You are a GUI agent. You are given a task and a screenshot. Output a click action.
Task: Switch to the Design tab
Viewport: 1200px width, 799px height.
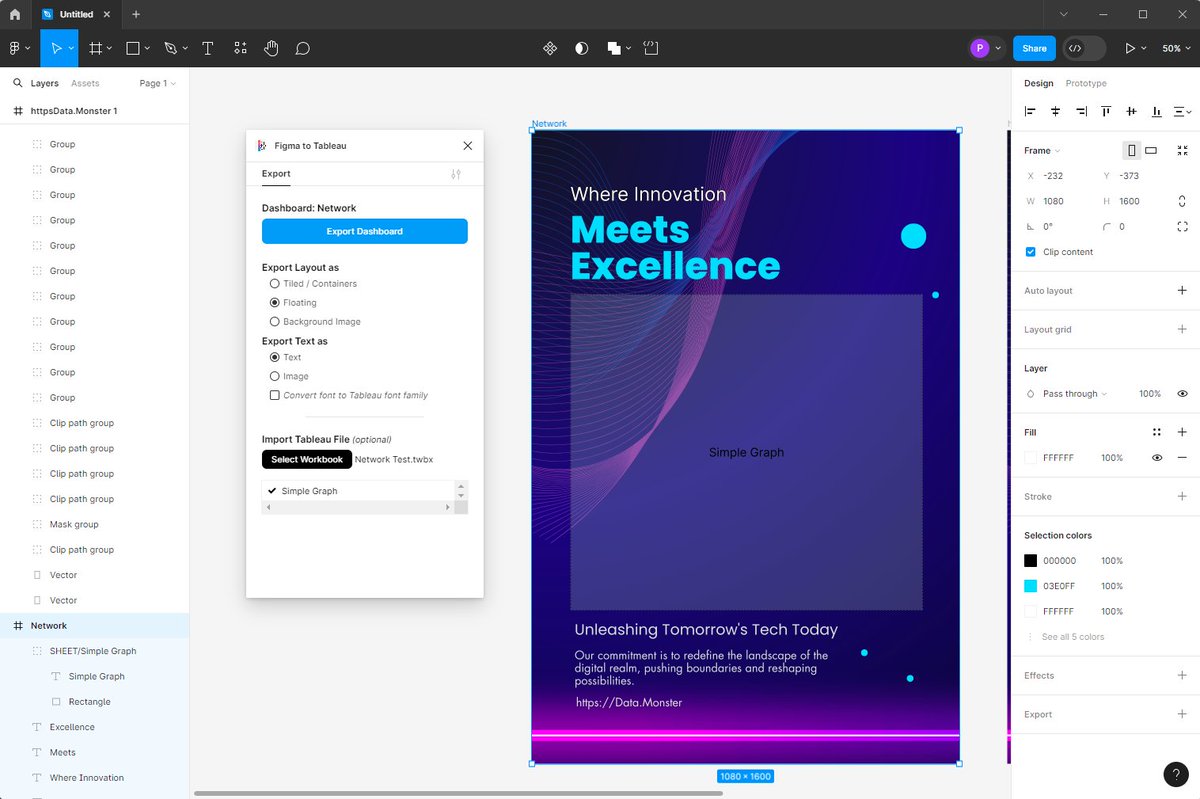[1038, 83]
